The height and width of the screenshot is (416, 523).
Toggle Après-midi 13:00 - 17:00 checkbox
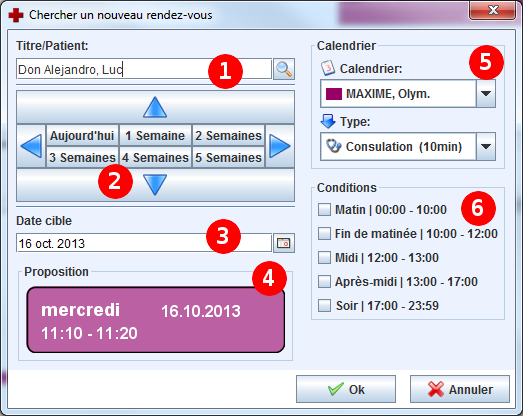coord(324,282)
